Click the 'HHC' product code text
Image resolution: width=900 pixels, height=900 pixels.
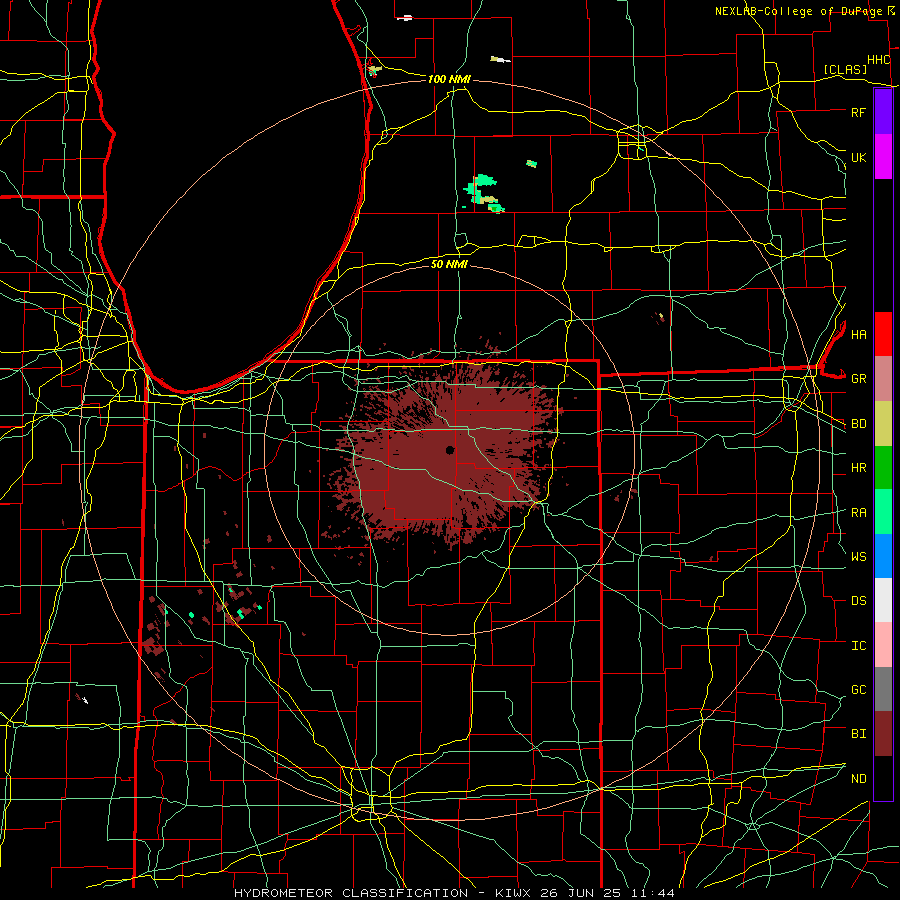pyautogui.click(x=878, y=60)
